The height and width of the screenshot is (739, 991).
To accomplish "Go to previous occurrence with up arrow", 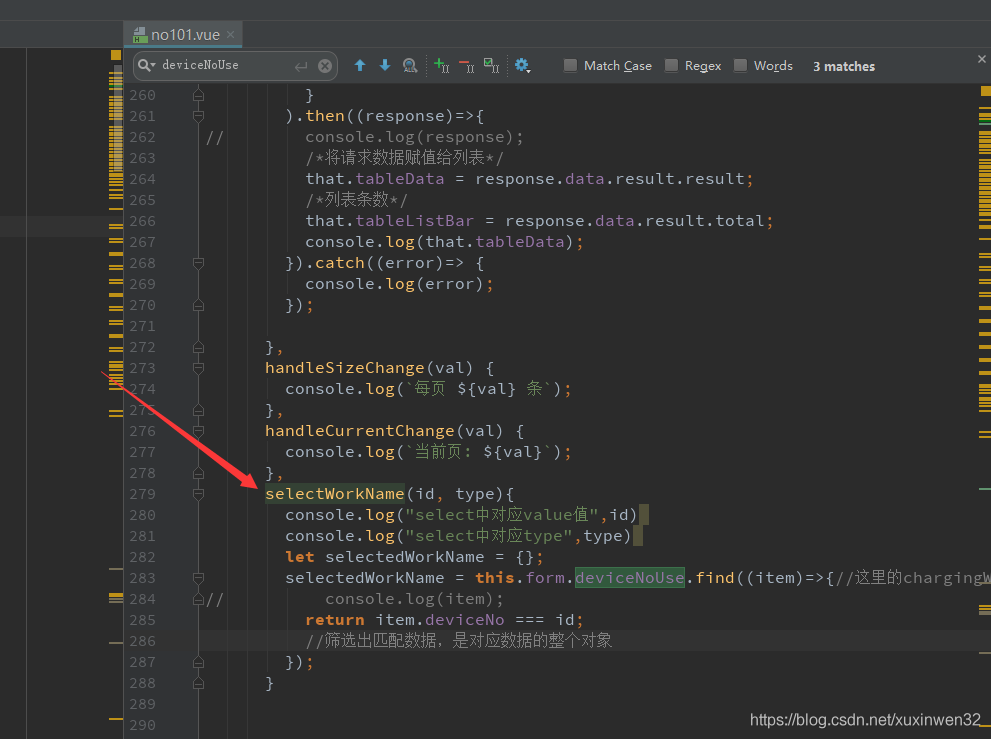I will click(360, 65).
